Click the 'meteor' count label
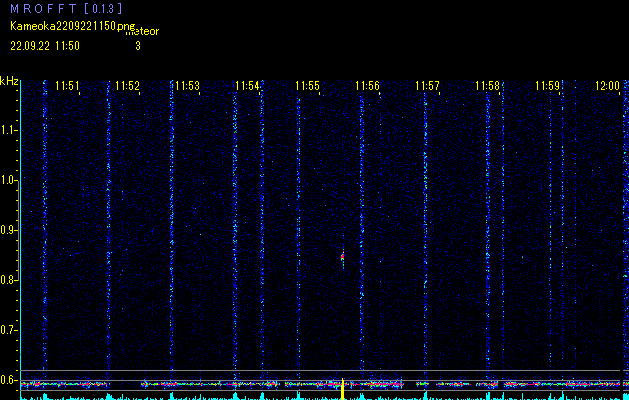 click(x=142, y=32)
